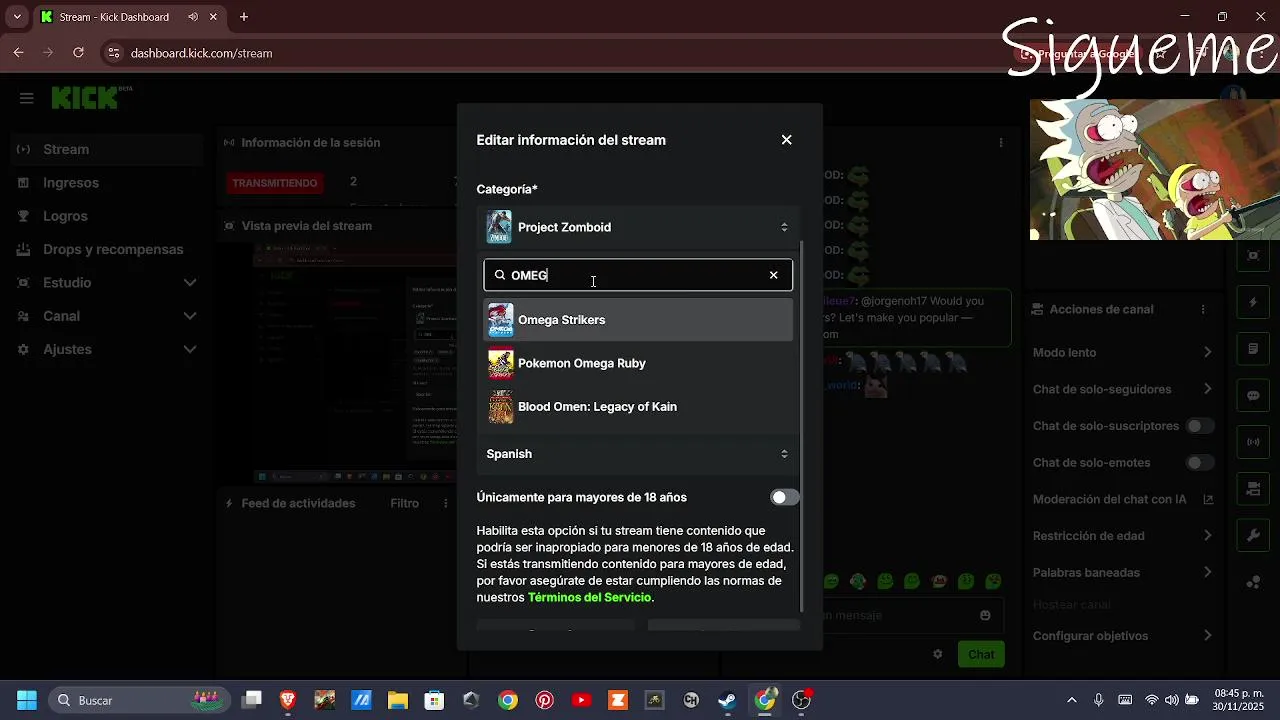Viewport: 1280px width, 720px height.
Task: Go back in the browser
Action: coord(18,53)
